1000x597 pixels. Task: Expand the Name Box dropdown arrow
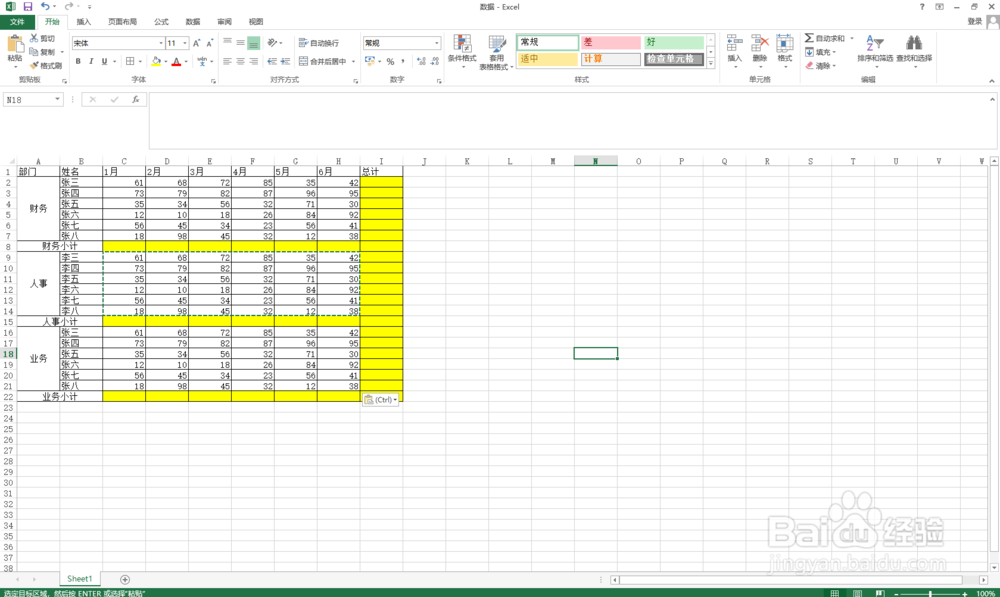pyautogui.click(x=57, y=99)
